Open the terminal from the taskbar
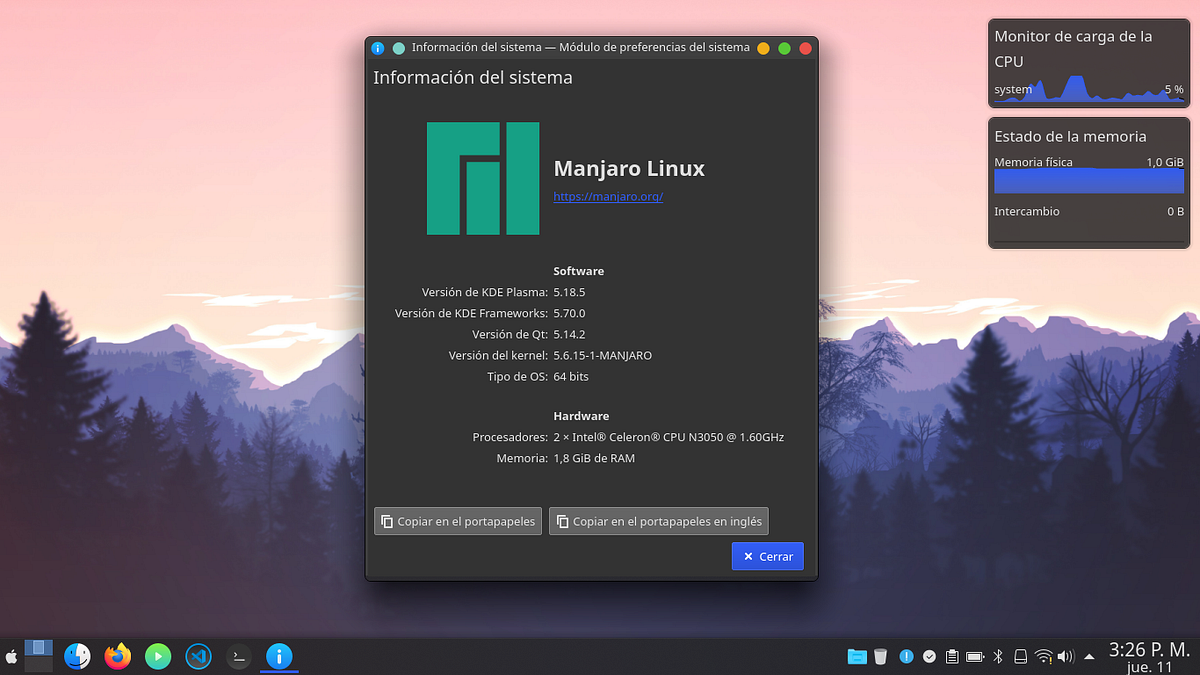 (238, 656)
